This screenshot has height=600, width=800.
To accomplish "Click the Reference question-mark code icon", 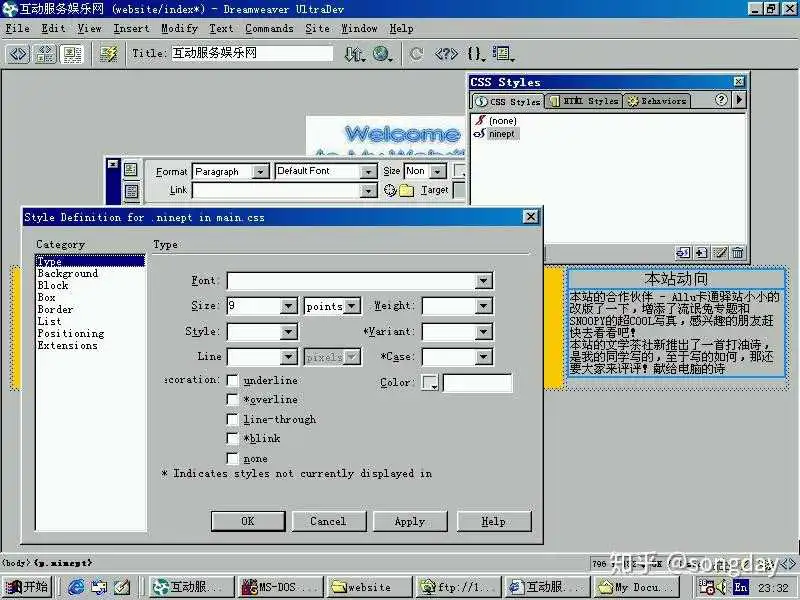I will [445, 54].
